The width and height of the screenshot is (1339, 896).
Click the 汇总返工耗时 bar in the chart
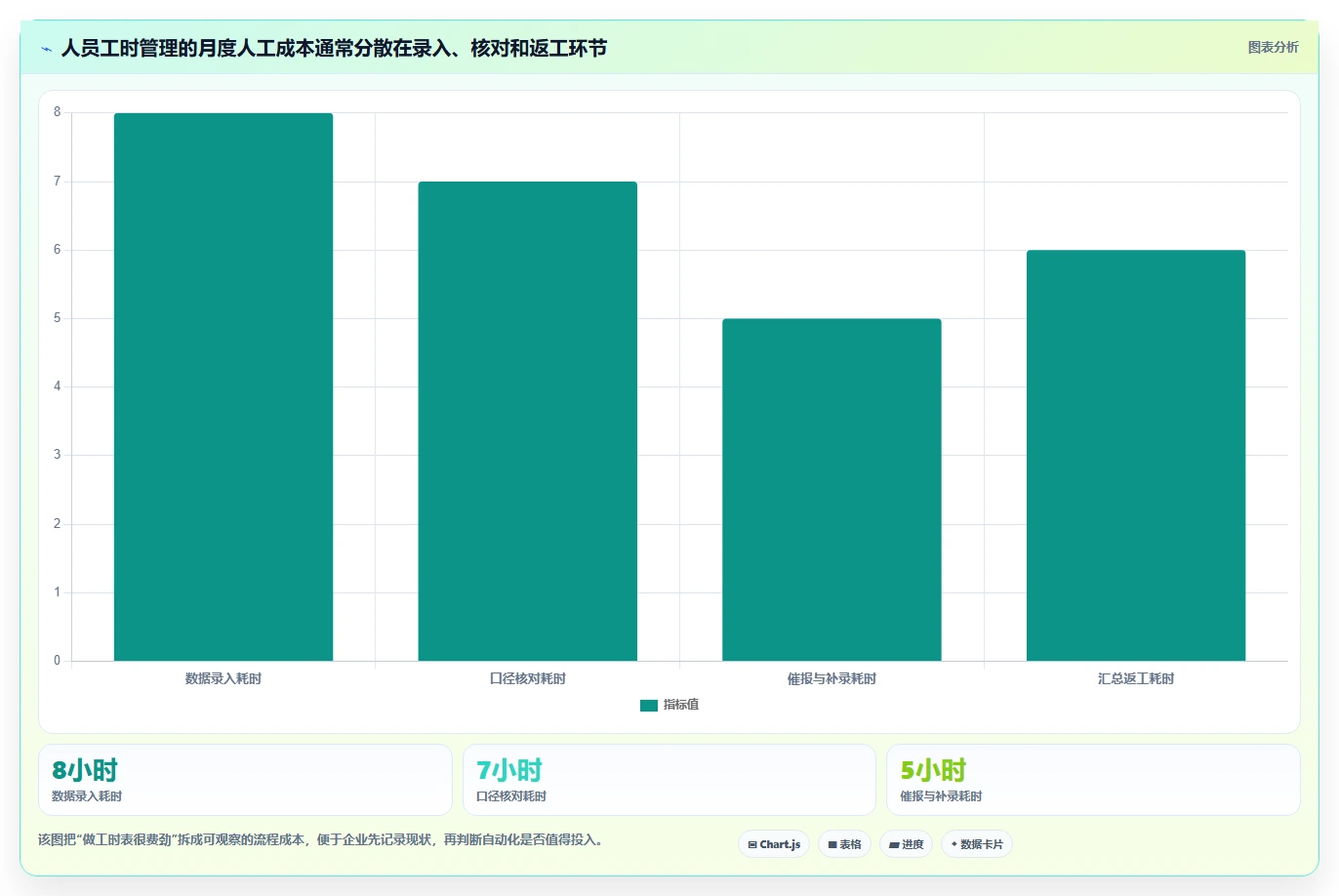tap(1136, 456)
